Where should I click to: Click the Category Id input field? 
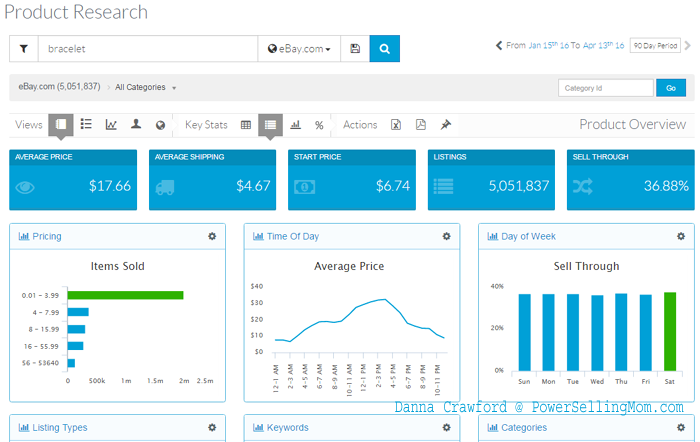pyautogui.click(x=606, y=88)
